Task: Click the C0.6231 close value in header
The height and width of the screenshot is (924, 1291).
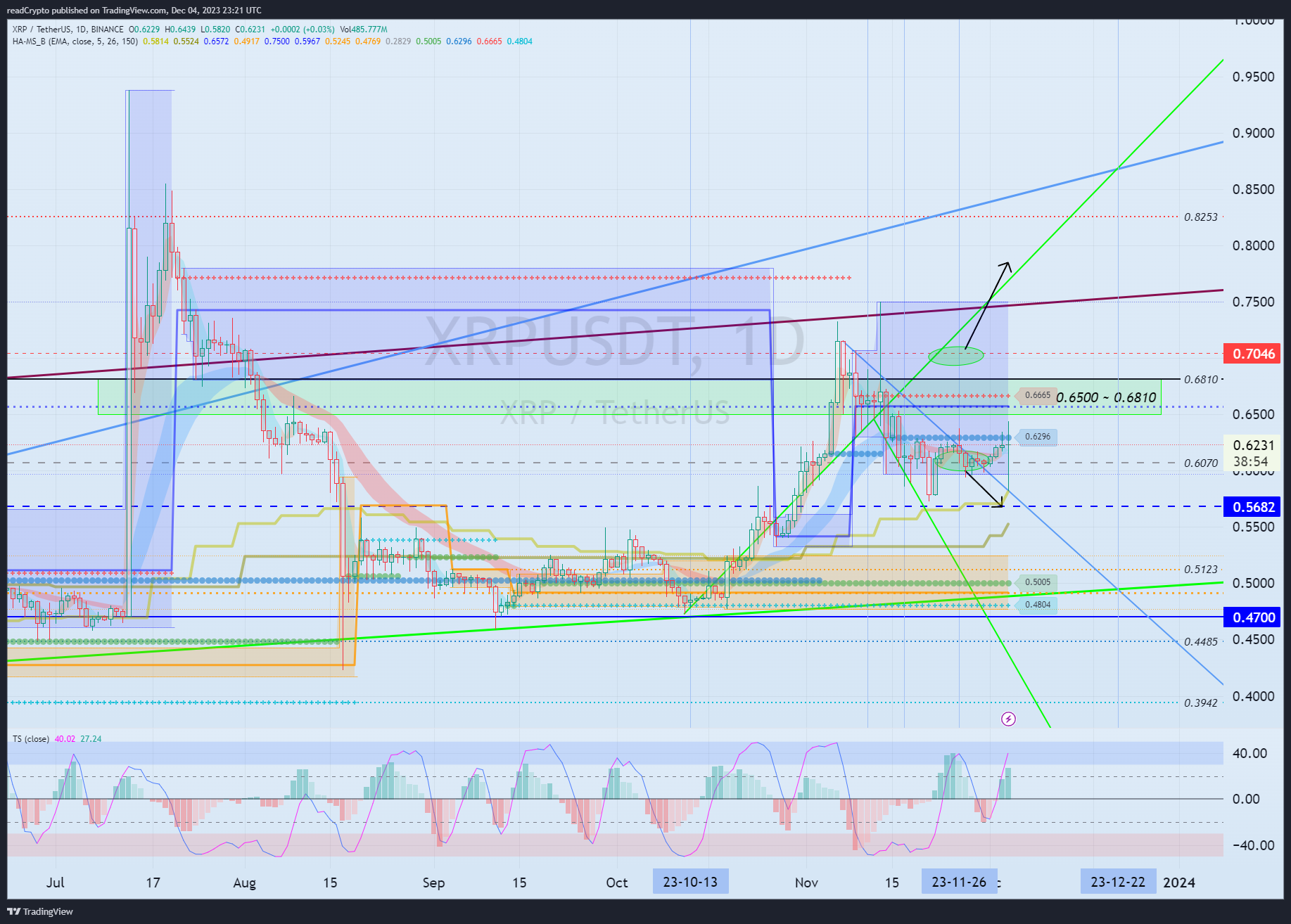Action: (250, 30)
